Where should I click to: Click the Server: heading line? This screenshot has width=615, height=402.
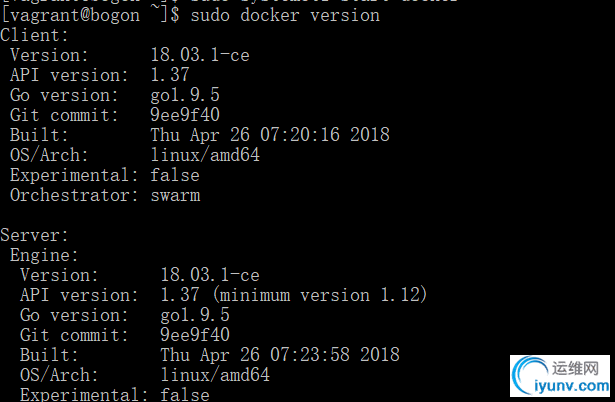point(35,235)
